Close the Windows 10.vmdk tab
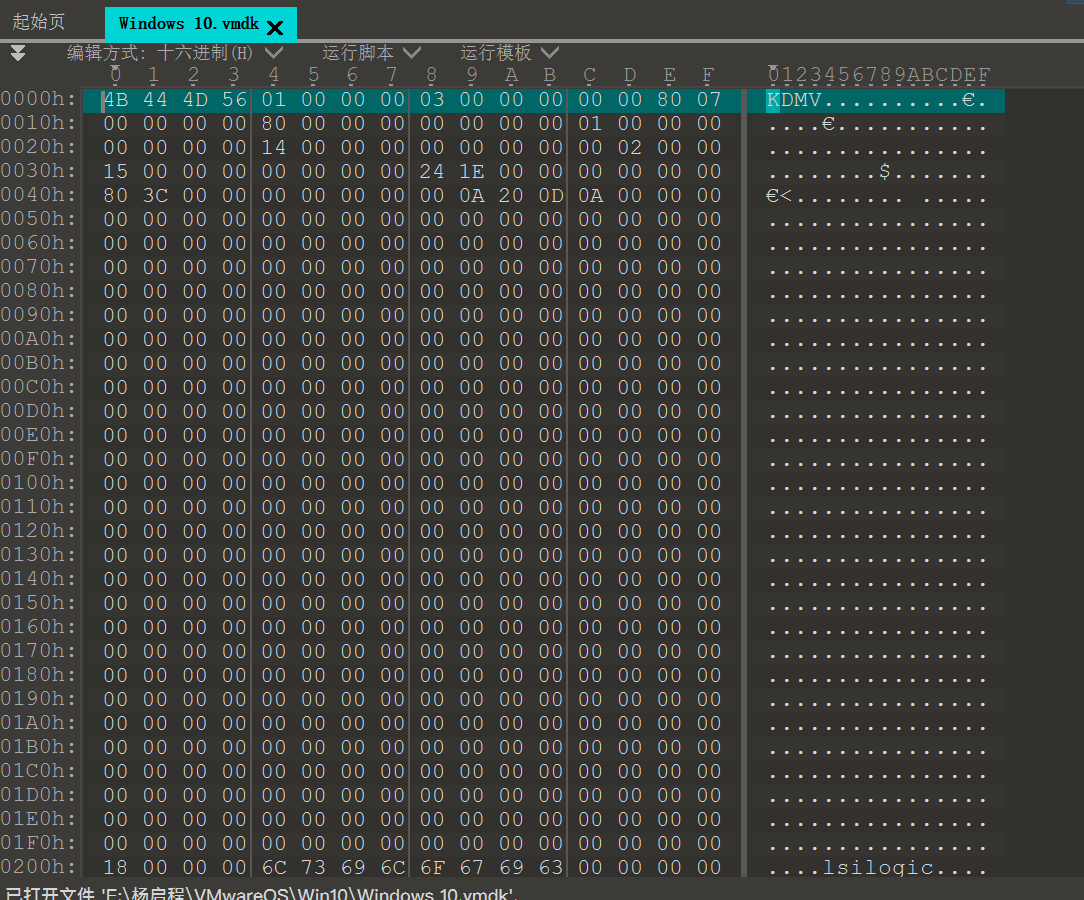1084x900 pixels. click(x=275, y=28)
